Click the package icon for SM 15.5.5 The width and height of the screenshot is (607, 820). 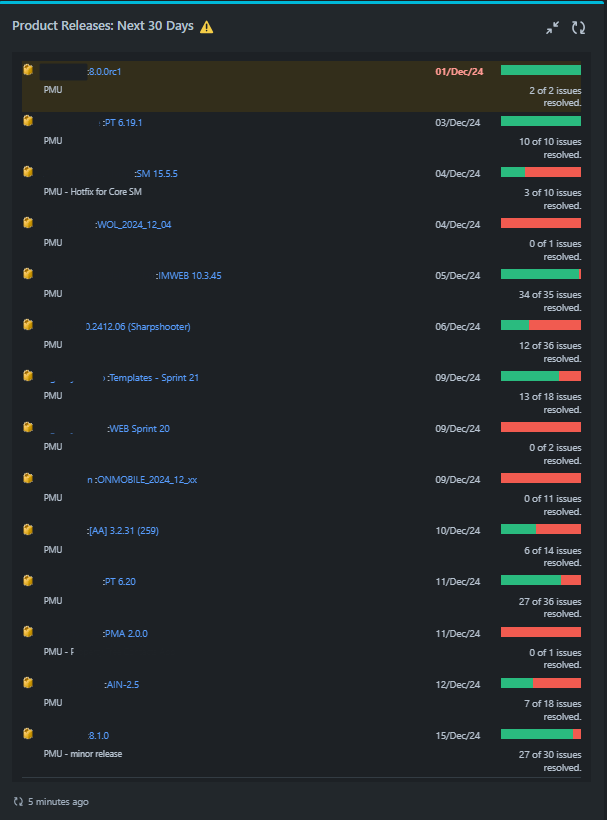28,172
